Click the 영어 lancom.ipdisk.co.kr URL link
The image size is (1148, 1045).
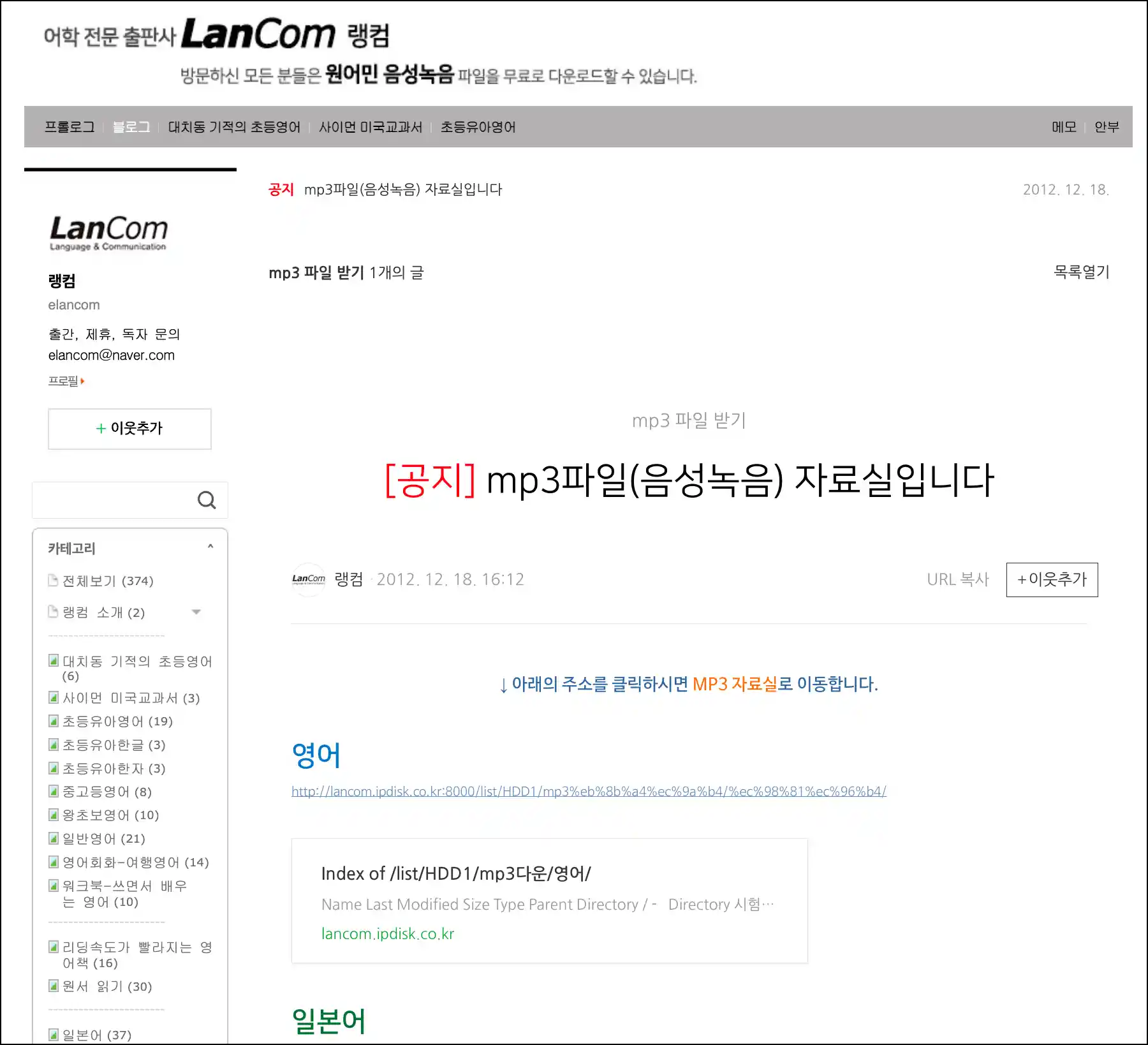[x=589, y=791]
